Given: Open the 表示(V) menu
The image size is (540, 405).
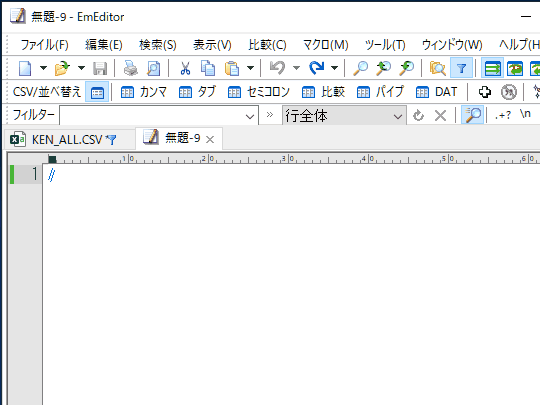Looking at the screenshot, I should [x=212, y=45].
